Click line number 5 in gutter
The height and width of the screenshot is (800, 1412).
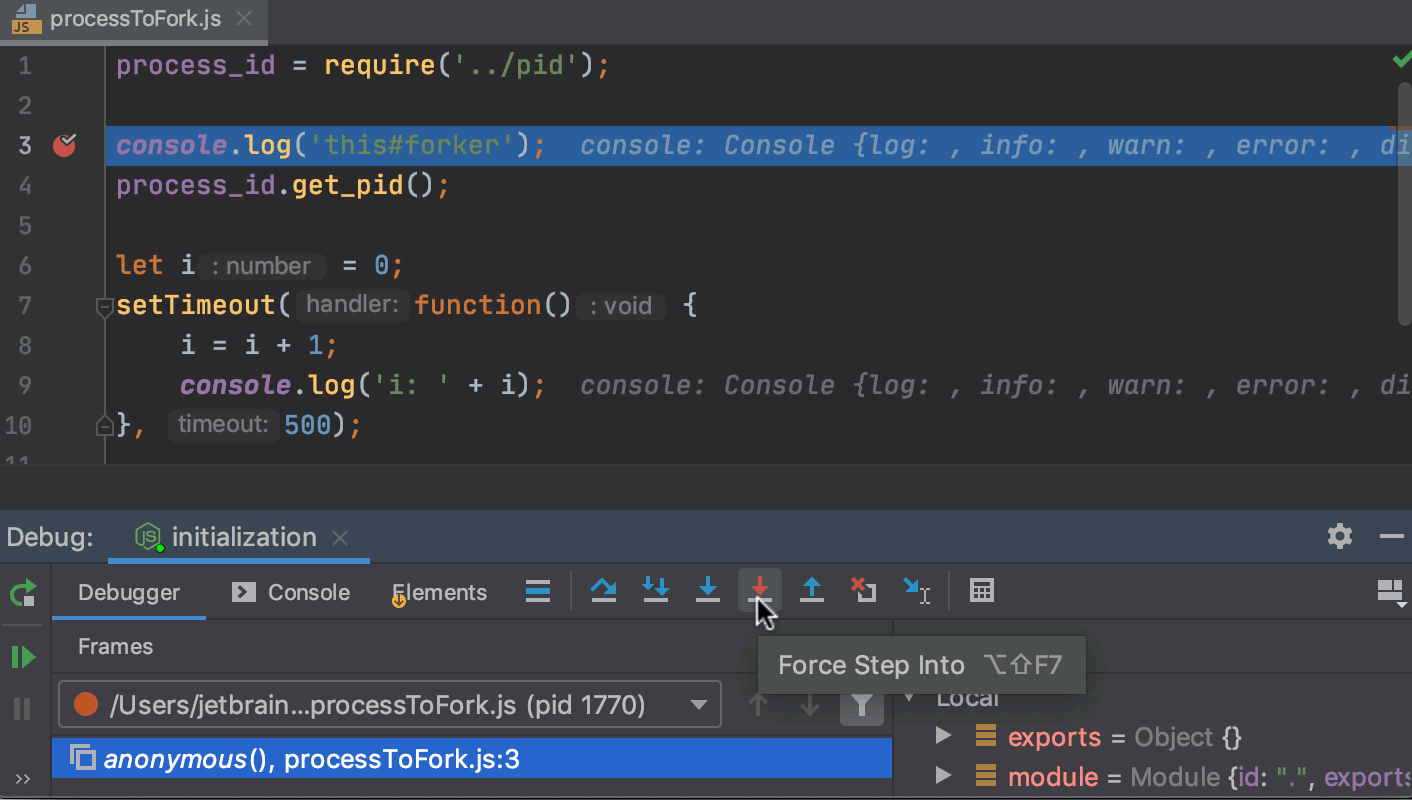(x=24, y=226)
